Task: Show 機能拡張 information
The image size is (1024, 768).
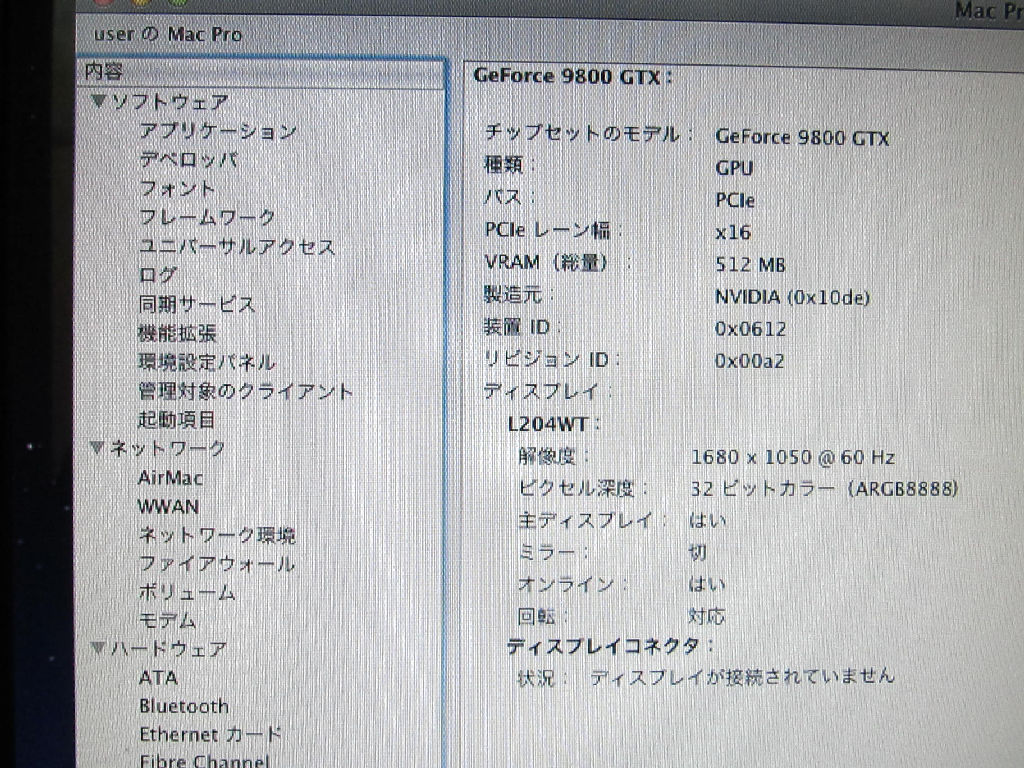Action: pos(177,333)
